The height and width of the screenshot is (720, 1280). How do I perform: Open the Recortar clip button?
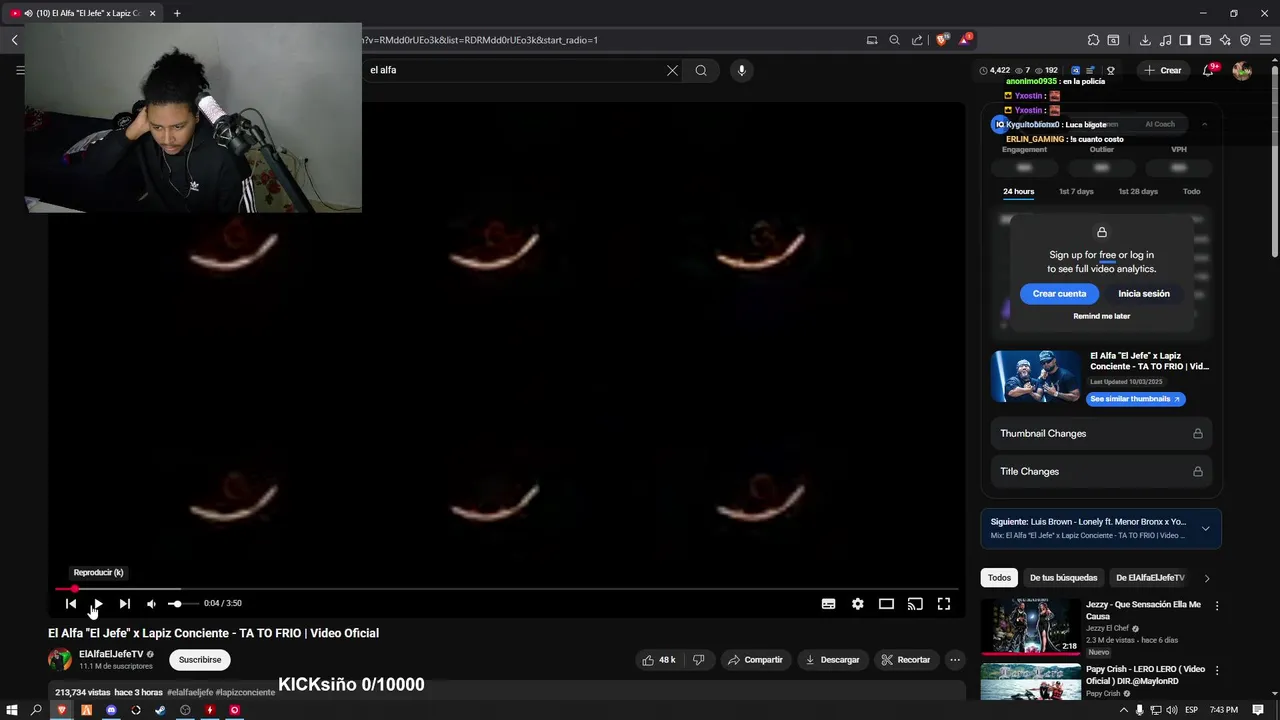(906, 660)
